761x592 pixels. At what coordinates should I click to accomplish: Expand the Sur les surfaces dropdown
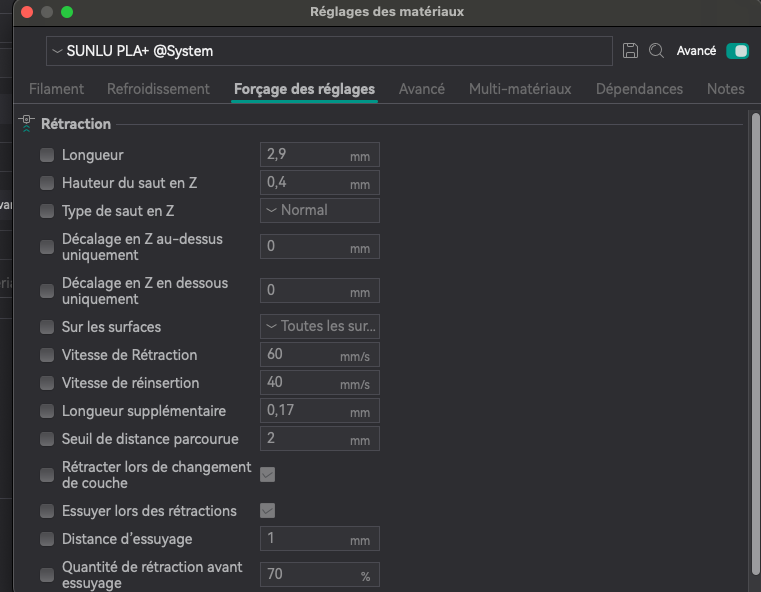(x=319, y=327)
